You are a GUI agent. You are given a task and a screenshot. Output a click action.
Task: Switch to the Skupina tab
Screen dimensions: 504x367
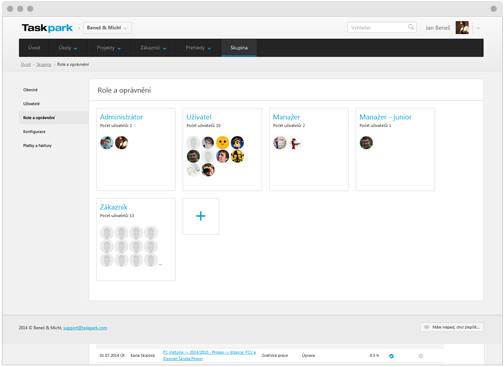(239, 48)
